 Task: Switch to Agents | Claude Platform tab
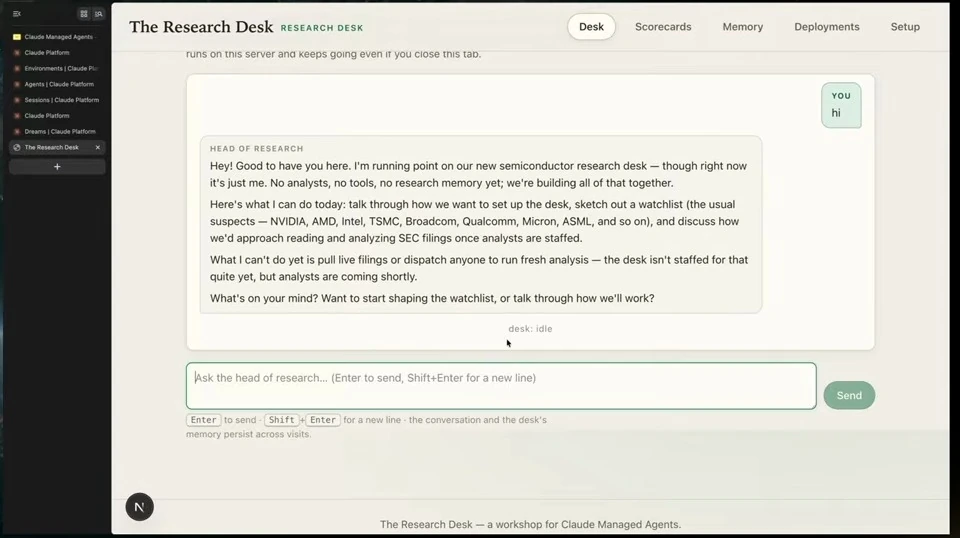point(57,84)
